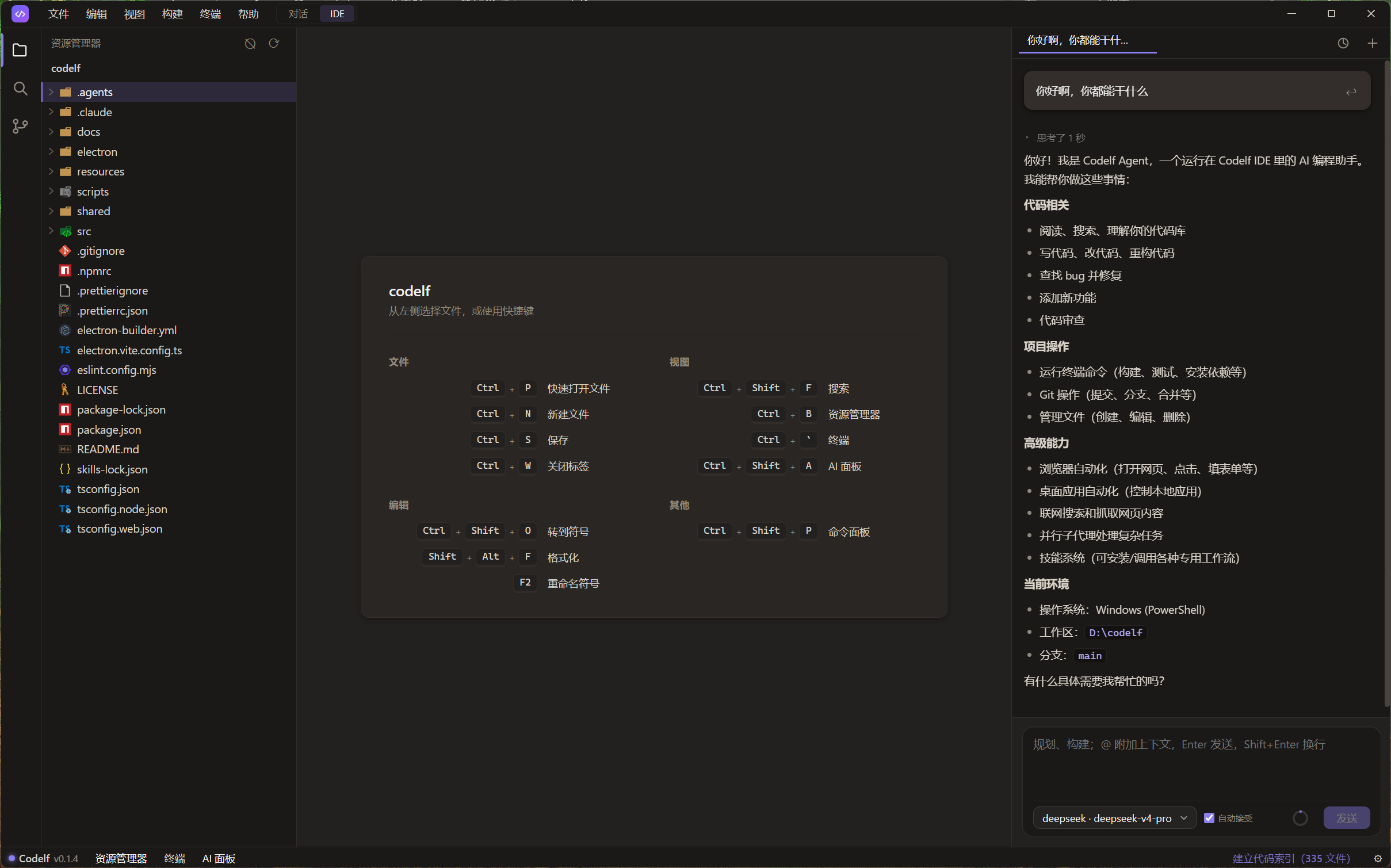This screenshot has width=1391, height=868.
Task: Minimize the Codelf window
Action: coord(1292,13)
